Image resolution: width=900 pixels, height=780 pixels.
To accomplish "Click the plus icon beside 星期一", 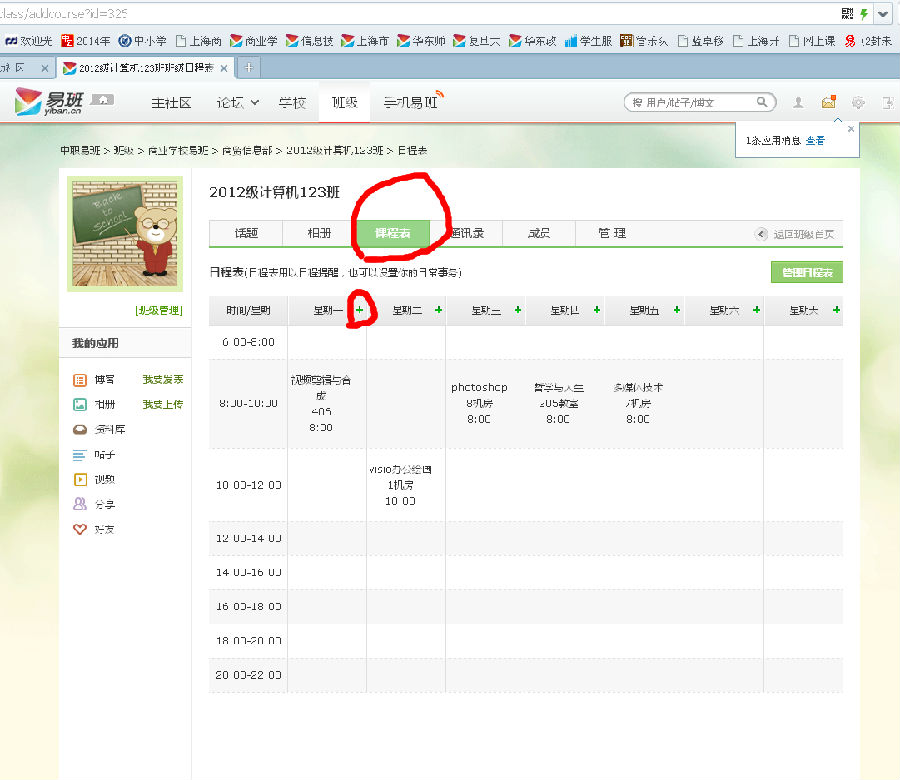I will (360, 311).
